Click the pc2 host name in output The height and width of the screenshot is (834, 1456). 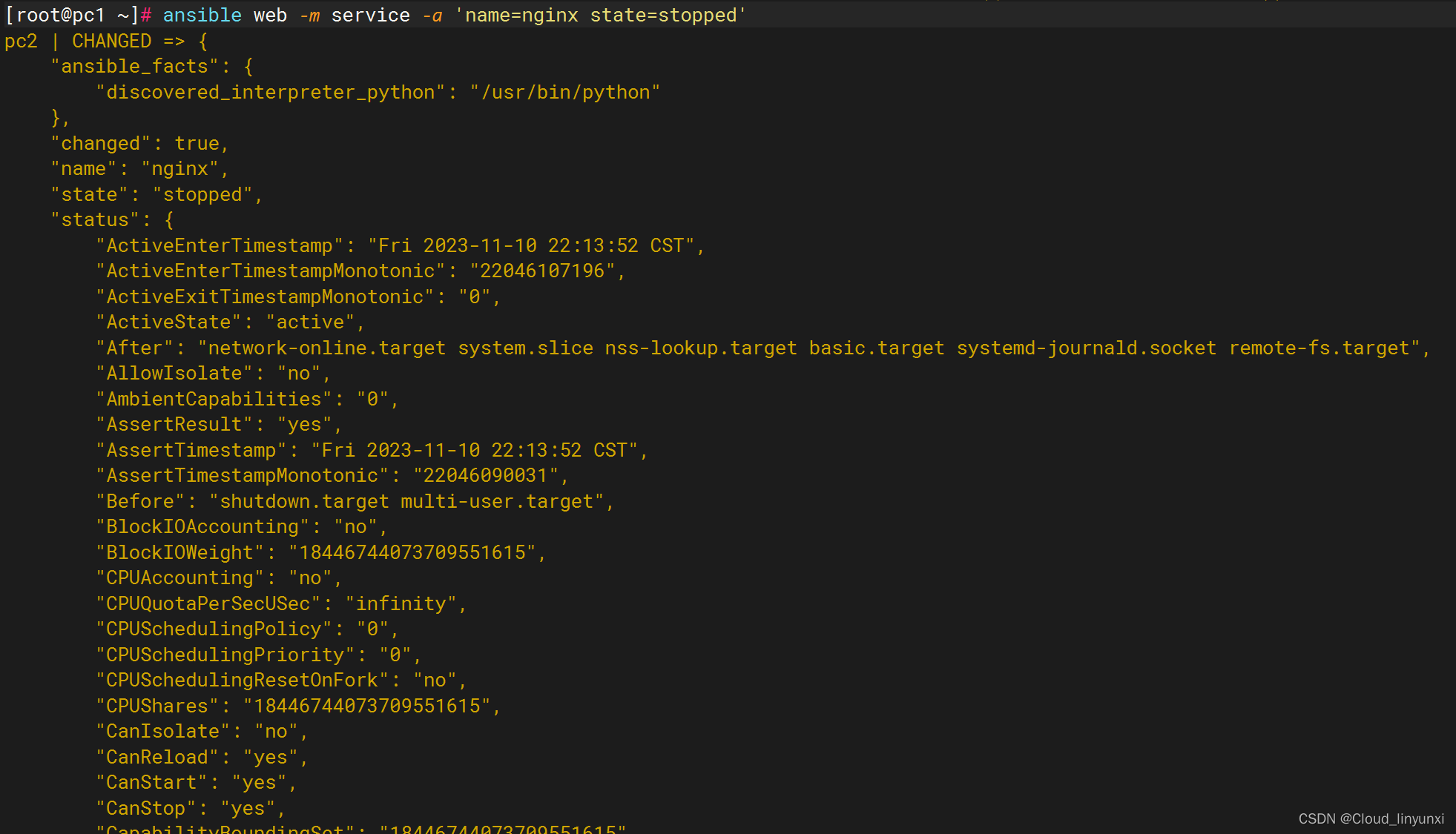pos(21,41)
